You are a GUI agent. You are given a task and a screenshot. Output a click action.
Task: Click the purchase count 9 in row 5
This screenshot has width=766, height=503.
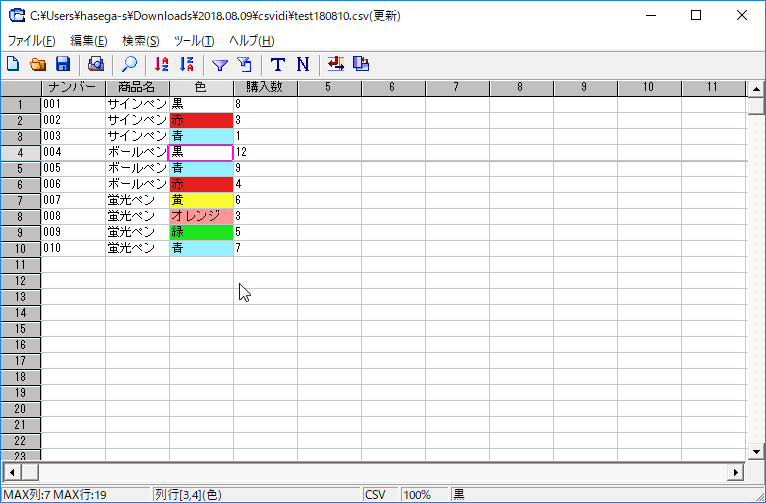[x=265, y=168]
